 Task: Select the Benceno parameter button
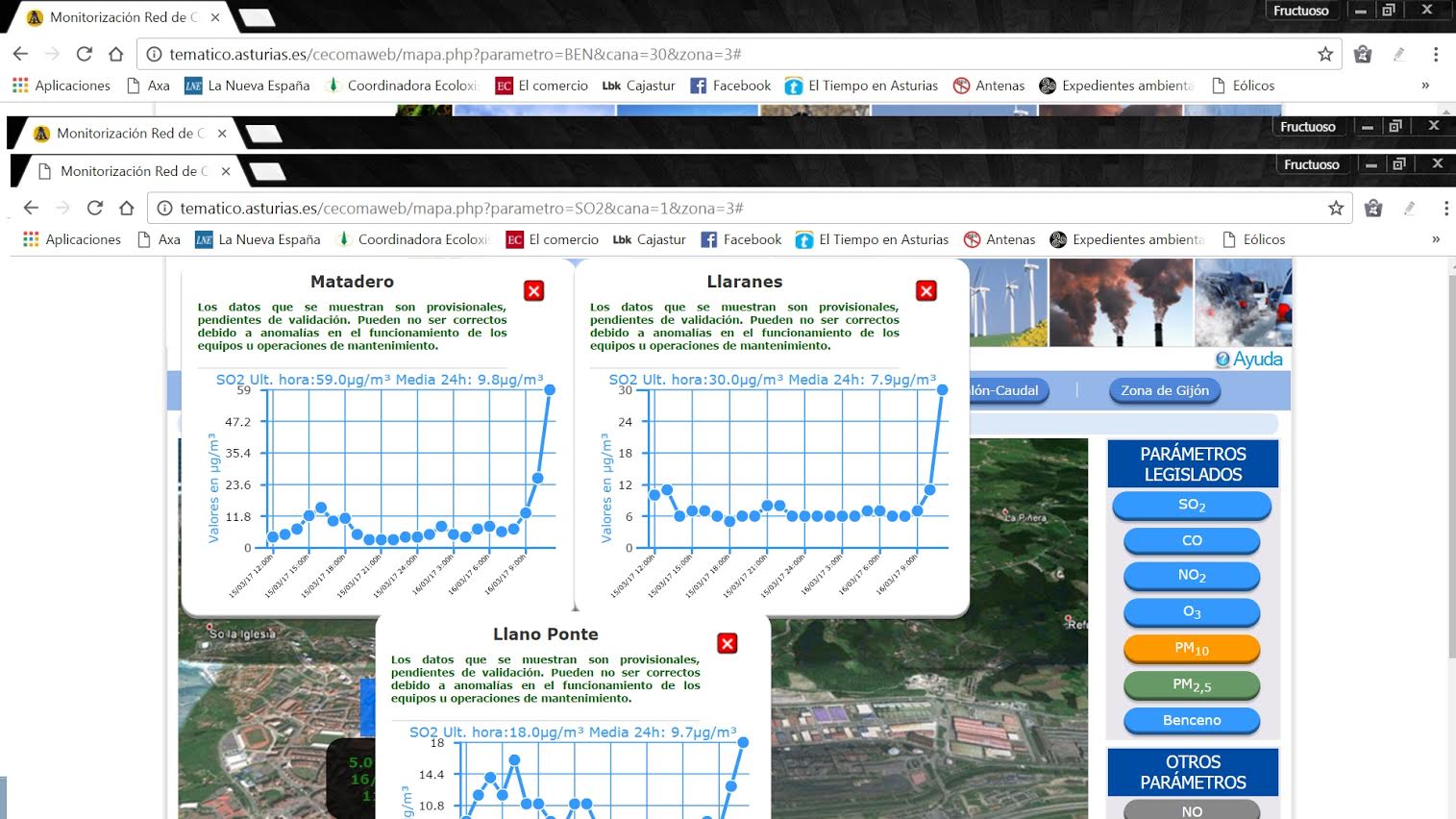tap(1192, 720)
